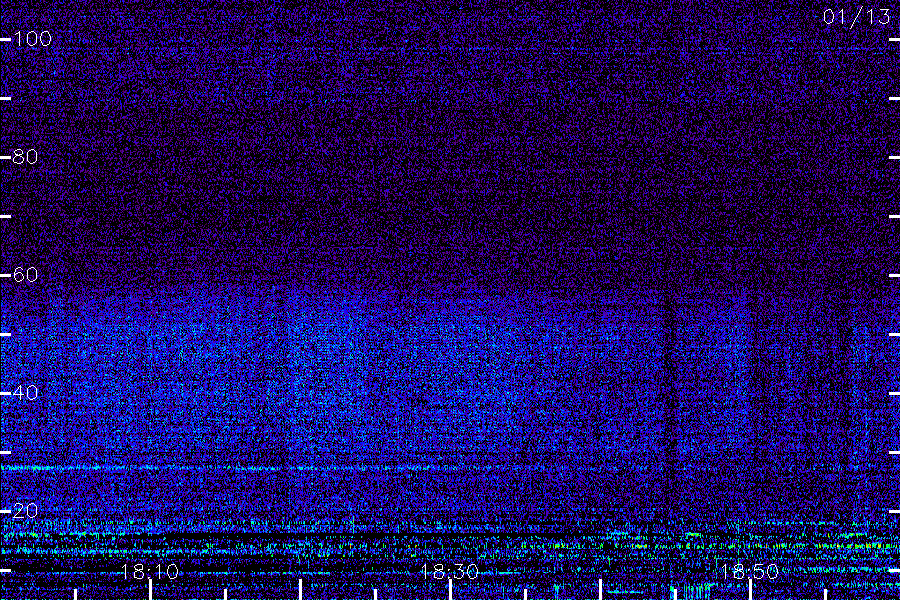Click the 40 frequency axis label
Image resolution: width=900 pixels, height=600 pixels.
(25, 393)
